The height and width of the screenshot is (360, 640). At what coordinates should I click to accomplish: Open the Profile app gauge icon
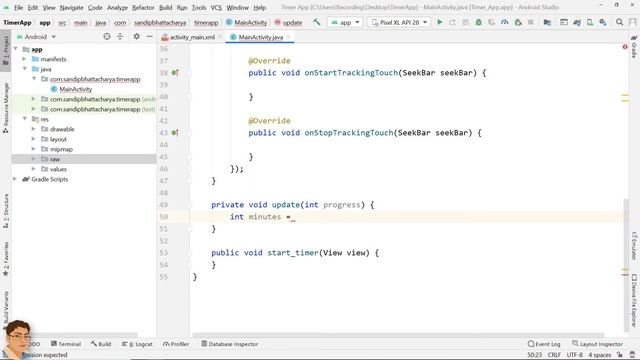[x=504, y=22]
